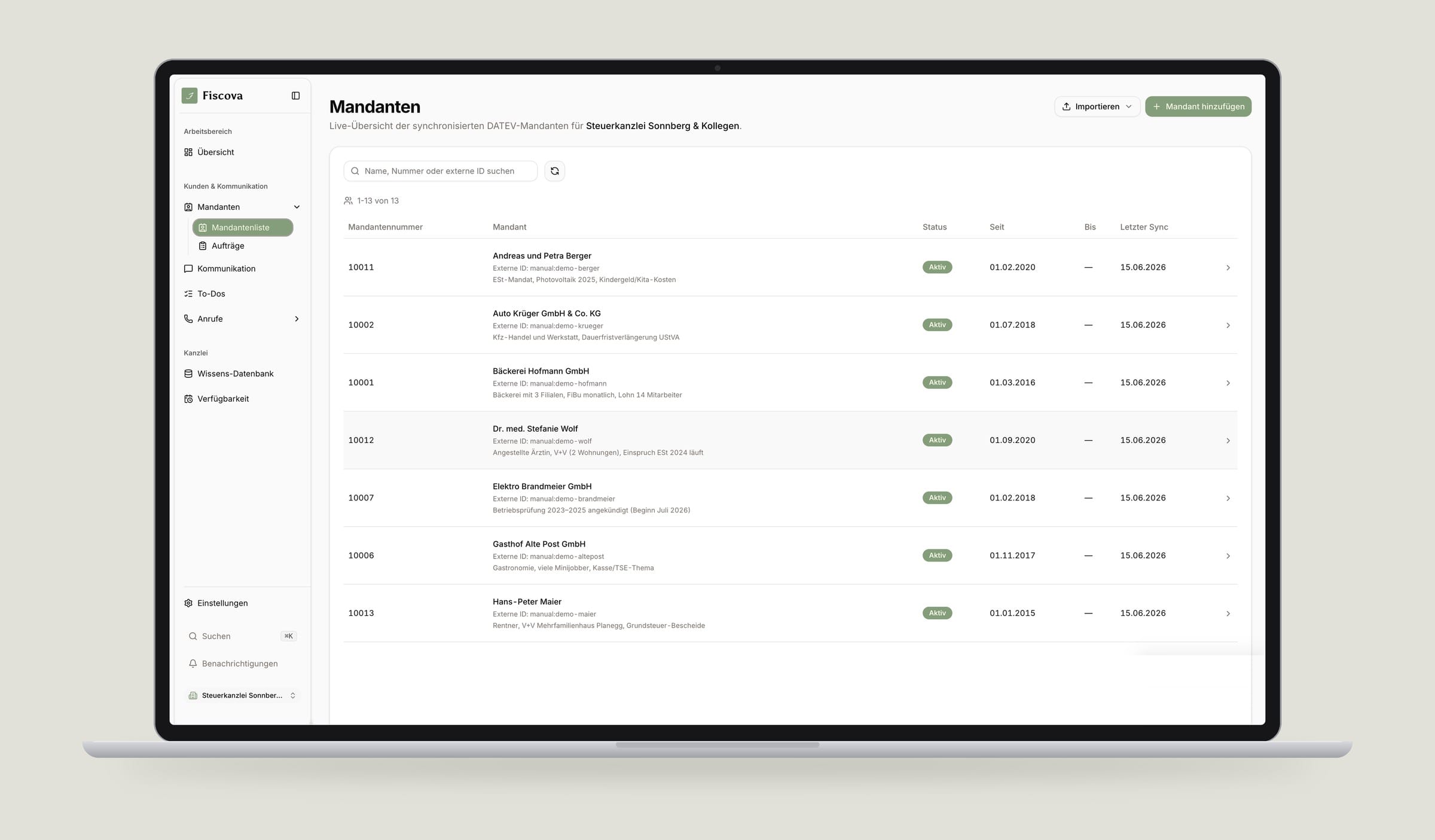Open the Steuerkanzlei Sonnberg workspace switcher
The height and width of the screenshot is (840, 1435).
tap(242, 695)
